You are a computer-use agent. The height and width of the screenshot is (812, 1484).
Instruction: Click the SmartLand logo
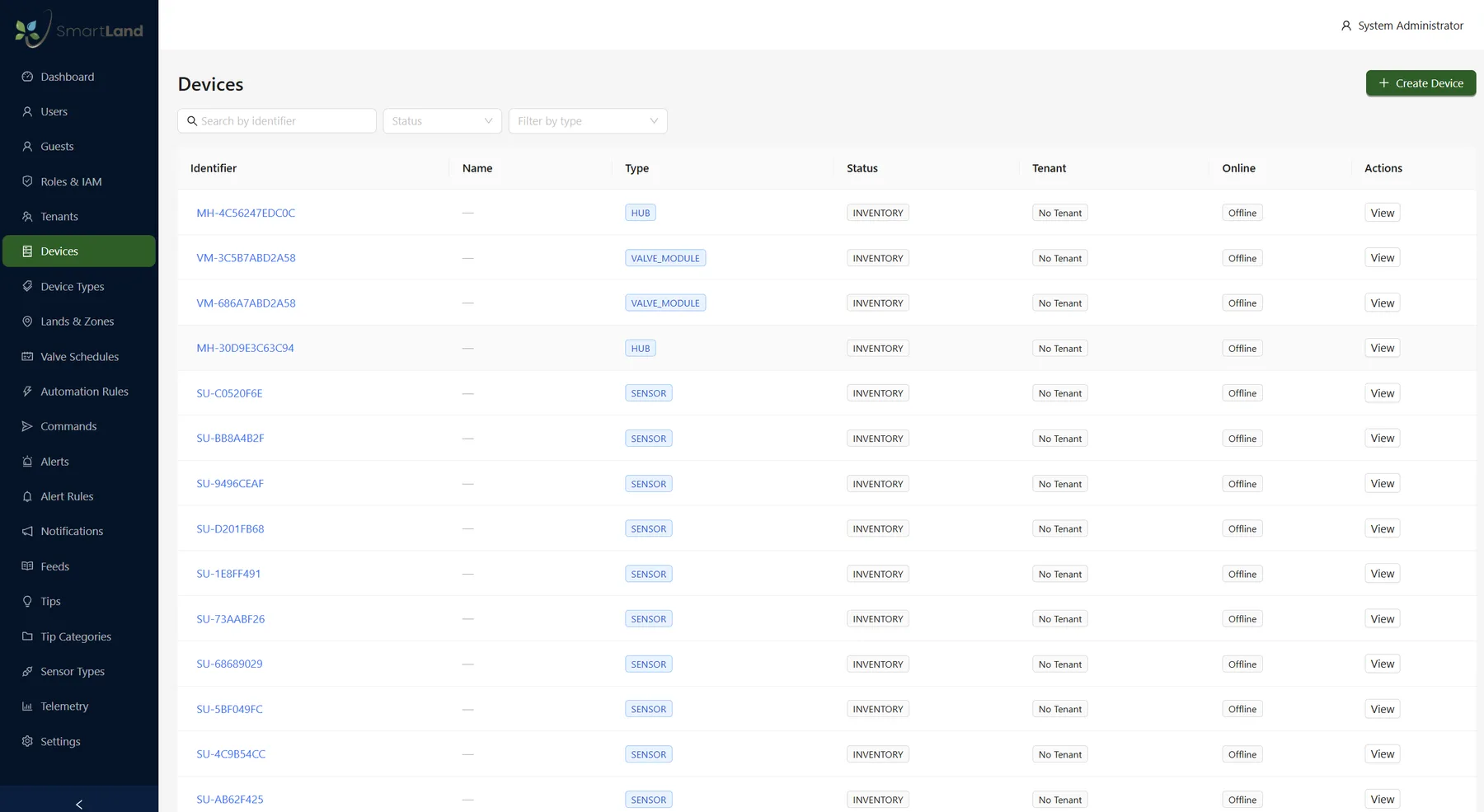[x=79, y=29]
